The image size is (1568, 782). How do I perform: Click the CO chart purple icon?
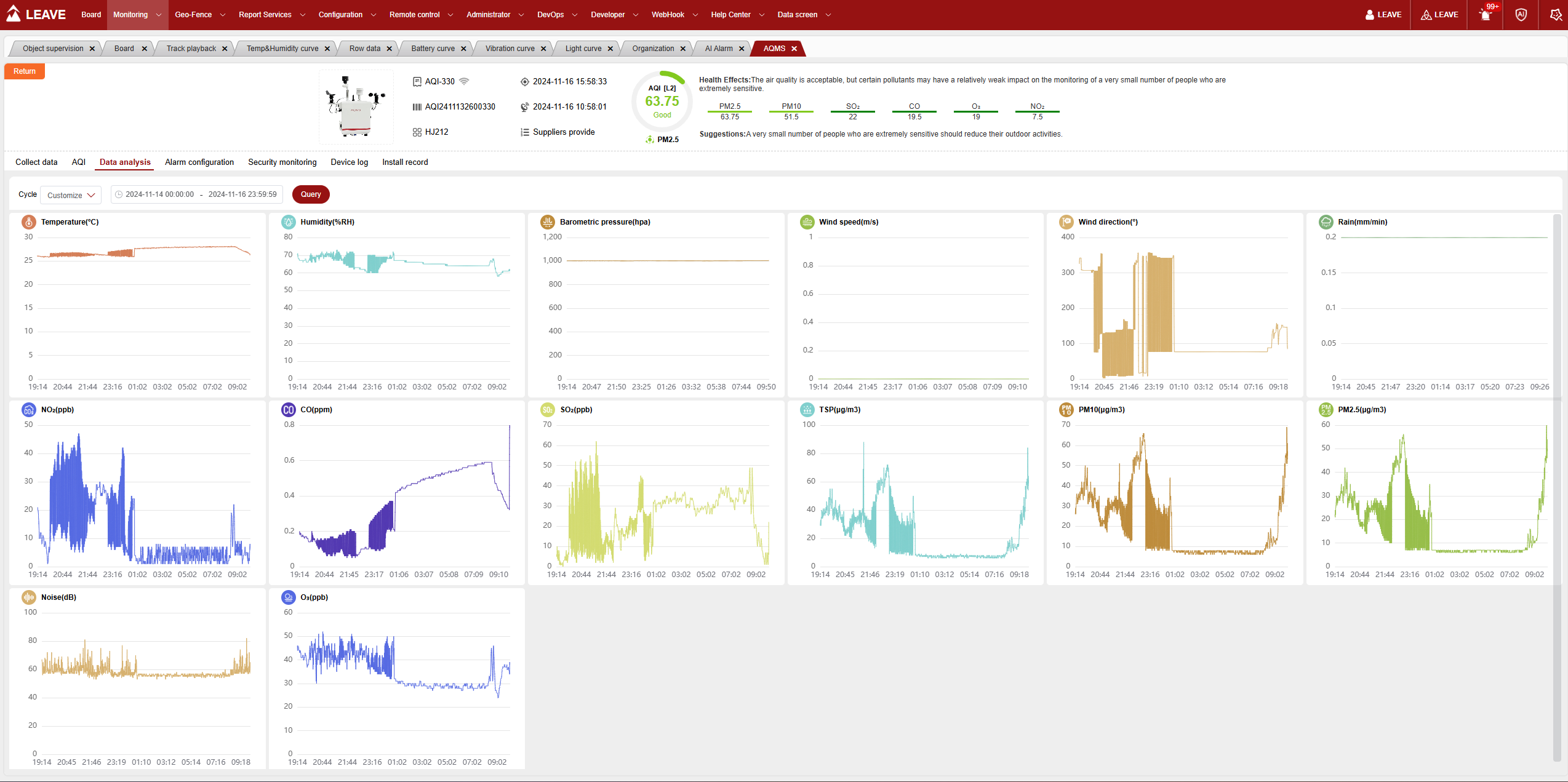coord(288,410)
